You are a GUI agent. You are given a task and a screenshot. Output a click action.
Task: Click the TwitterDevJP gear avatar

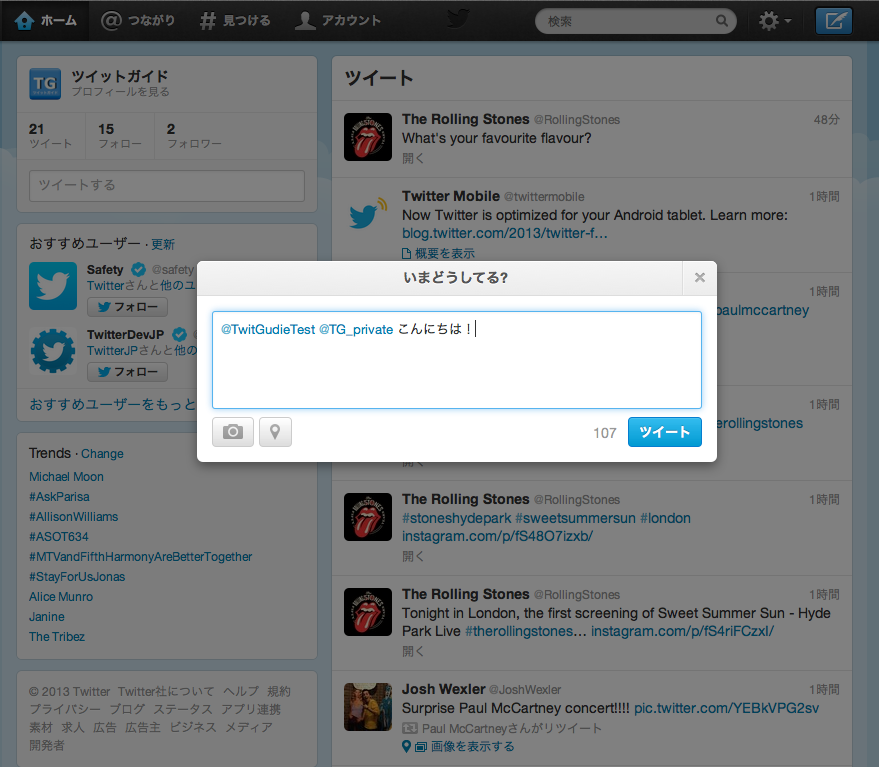pyautogui.click(x=53, y=351)
